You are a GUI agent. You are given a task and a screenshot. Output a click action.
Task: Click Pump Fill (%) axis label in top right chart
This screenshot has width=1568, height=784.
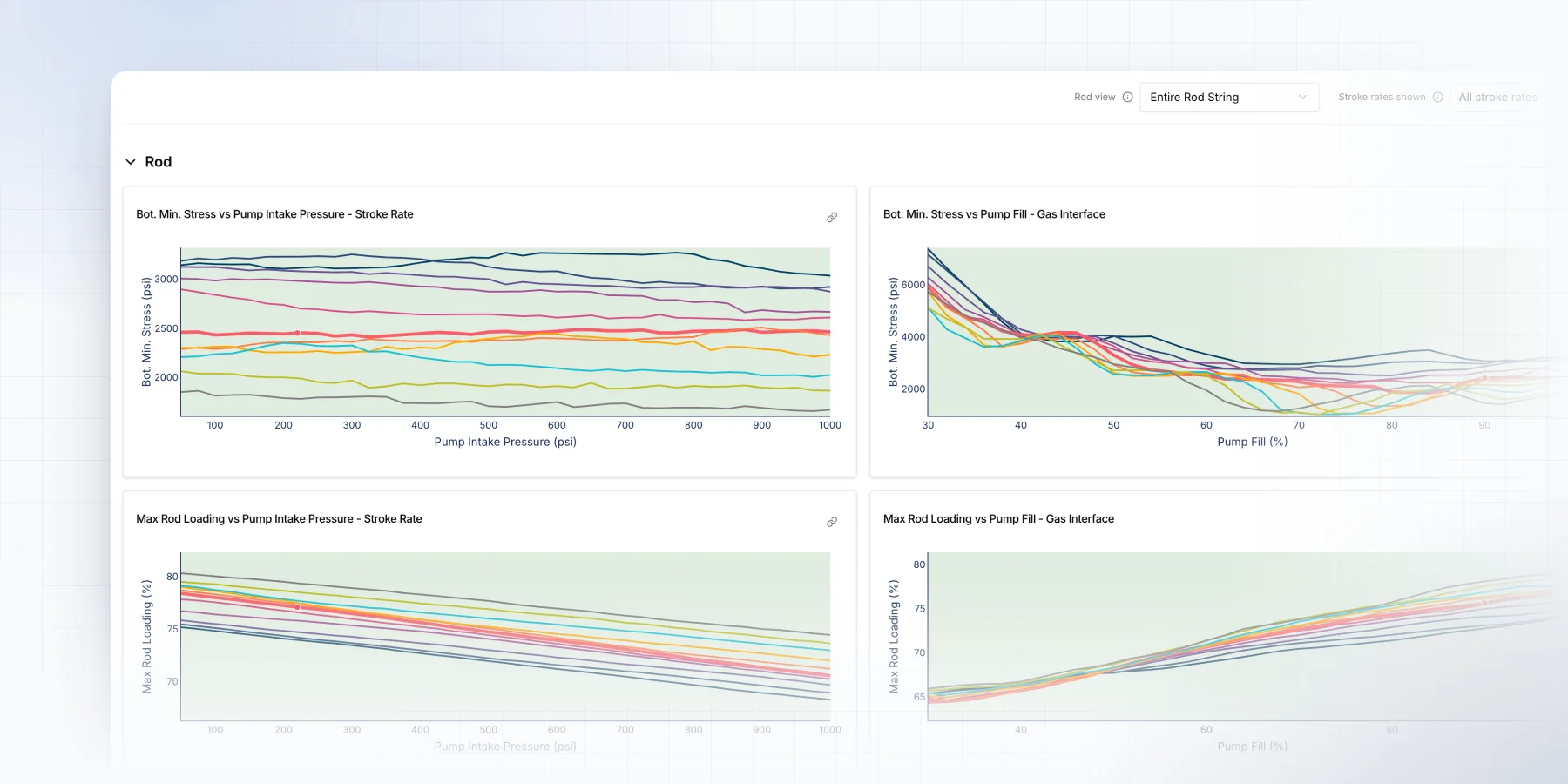pyautogui.click(x=1252, y=442)
